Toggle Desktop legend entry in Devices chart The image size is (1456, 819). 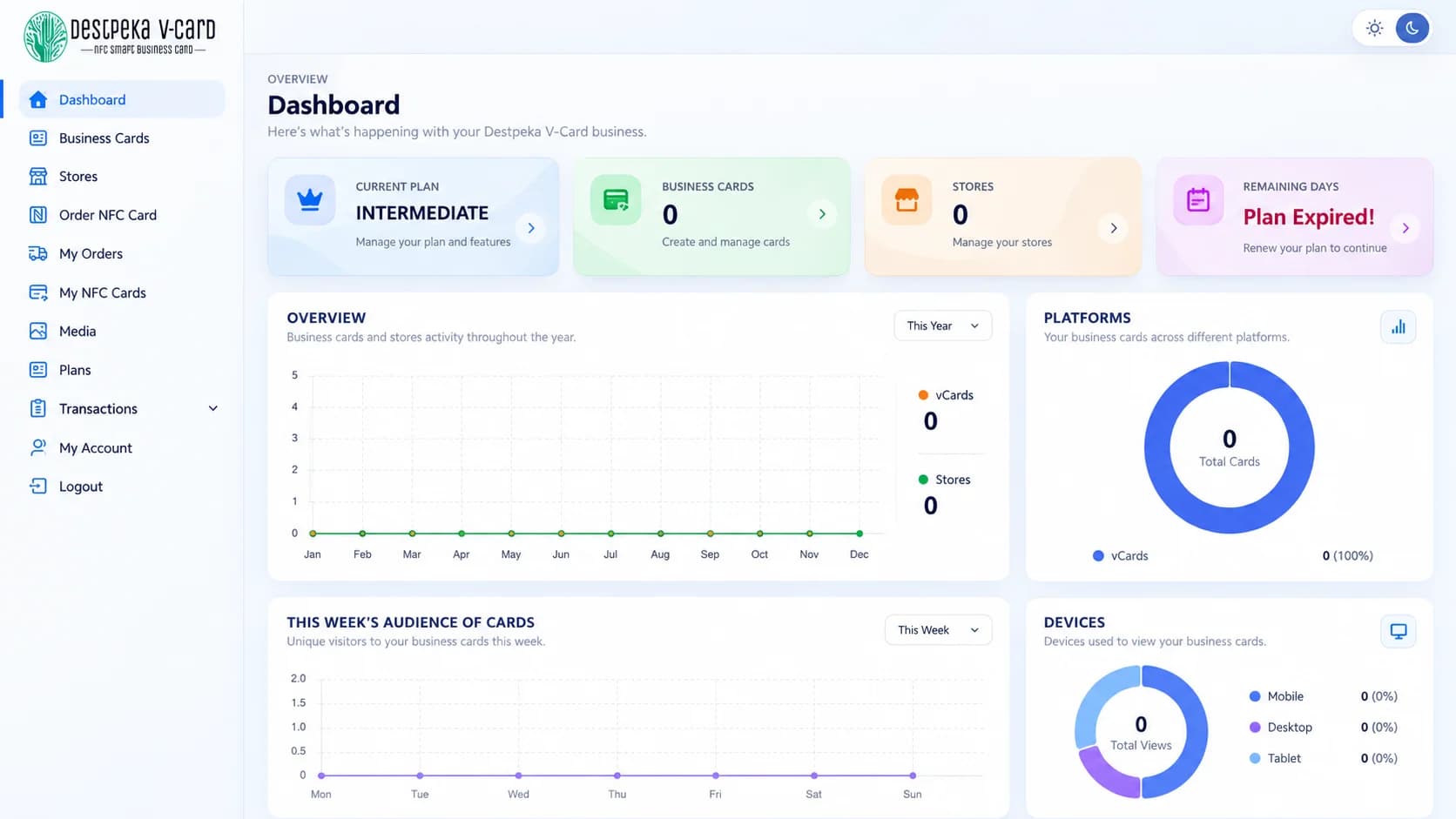(1281, 727)
